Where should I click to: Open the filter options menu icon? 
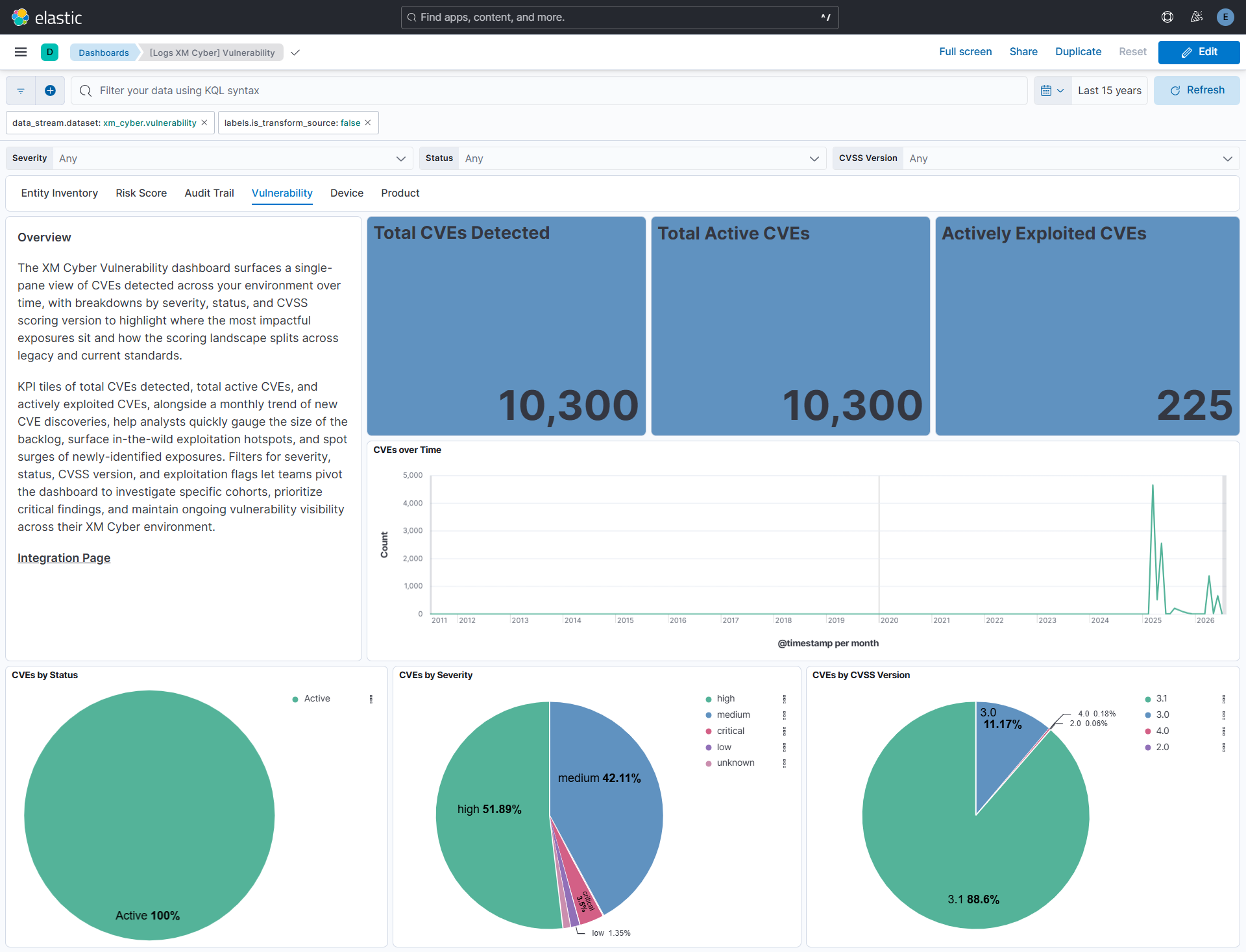[x=21, y=91]
